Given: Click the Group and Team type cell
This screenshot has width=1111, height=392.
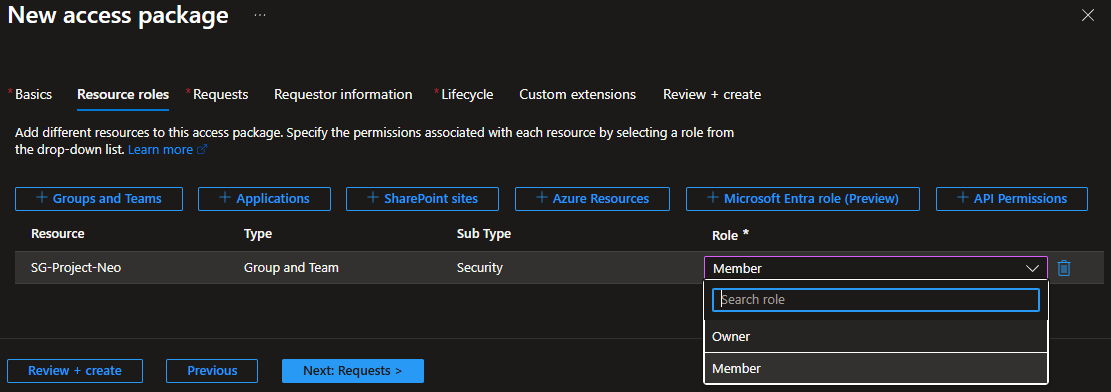Looking at the screenshot, I should [291, 268].
